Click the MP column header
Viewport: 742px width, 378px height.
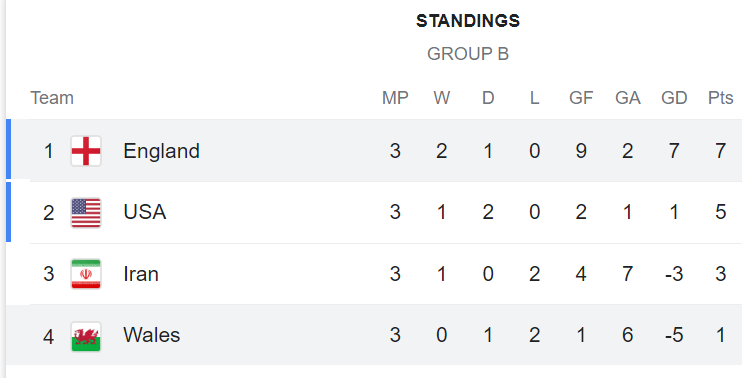395,98
